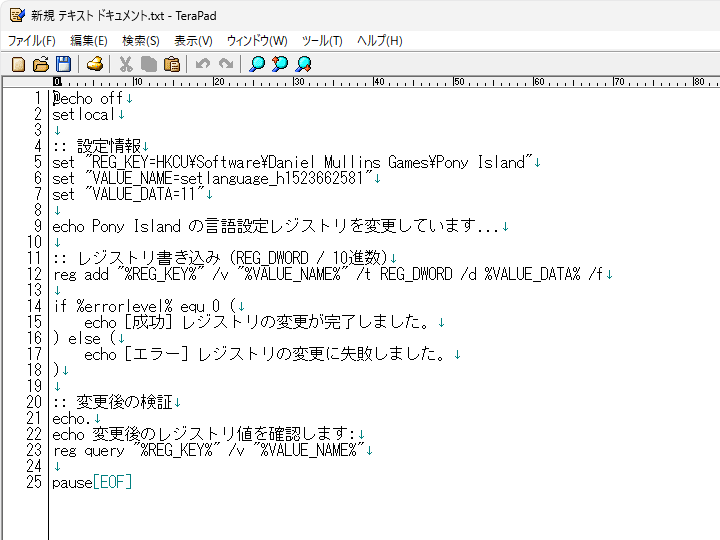Viewport: 720px width, 540px height.
Task: Click line number 25 in the gutter
Action: (34, 482)
